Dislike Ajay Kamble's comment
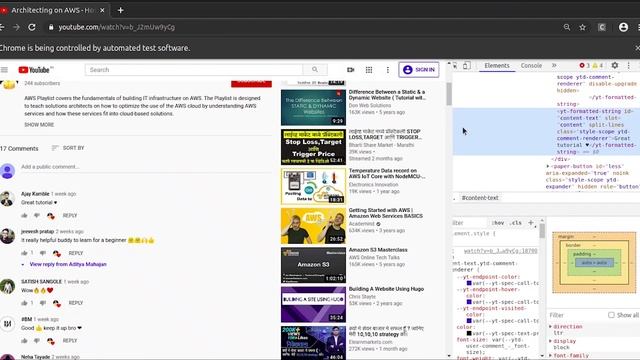This screenshot has width=640, height=360. pos(37,215)
